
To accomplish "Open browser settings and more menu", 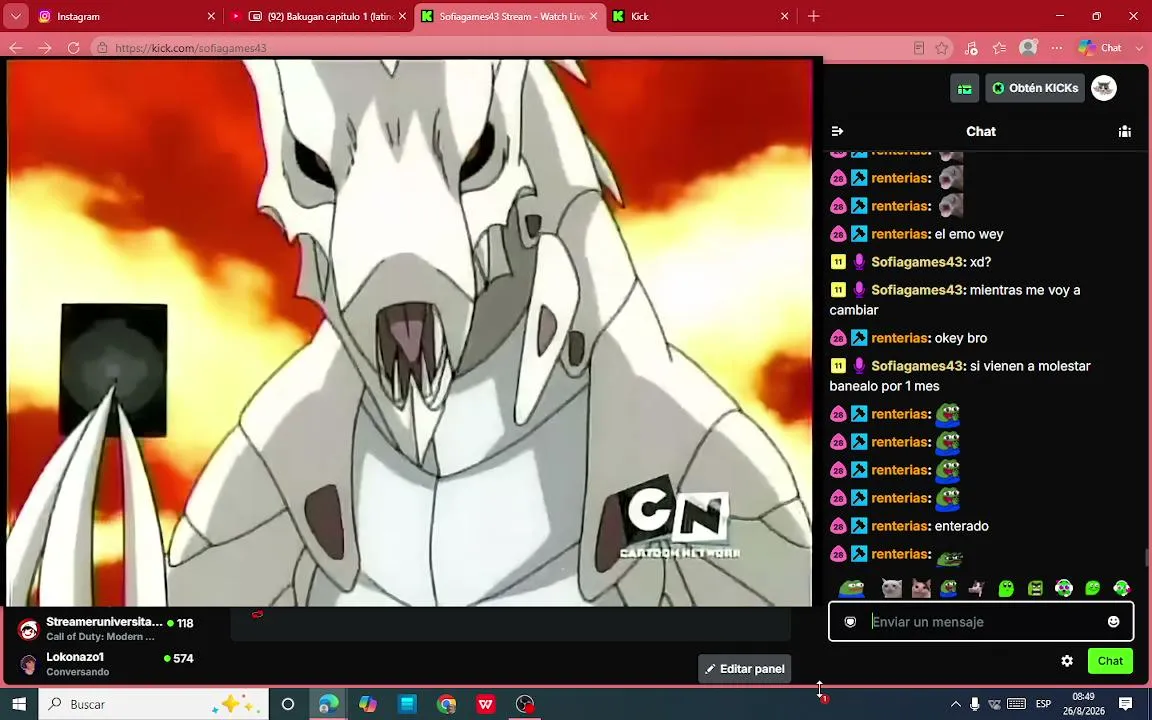I will (x=1056, y=48).
